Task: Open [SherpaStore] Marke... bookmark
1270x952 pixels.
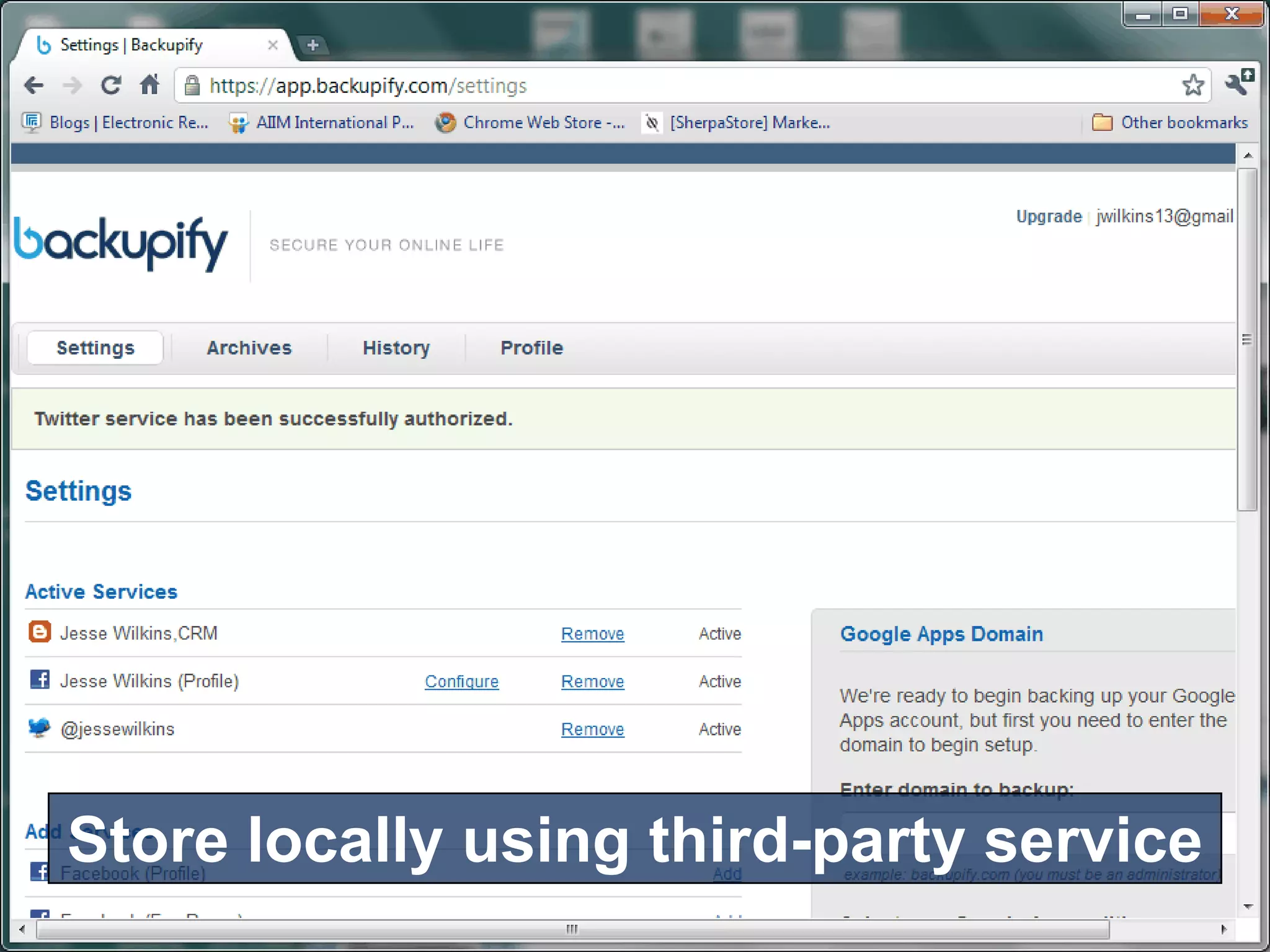Action: [x=737, y=123]
